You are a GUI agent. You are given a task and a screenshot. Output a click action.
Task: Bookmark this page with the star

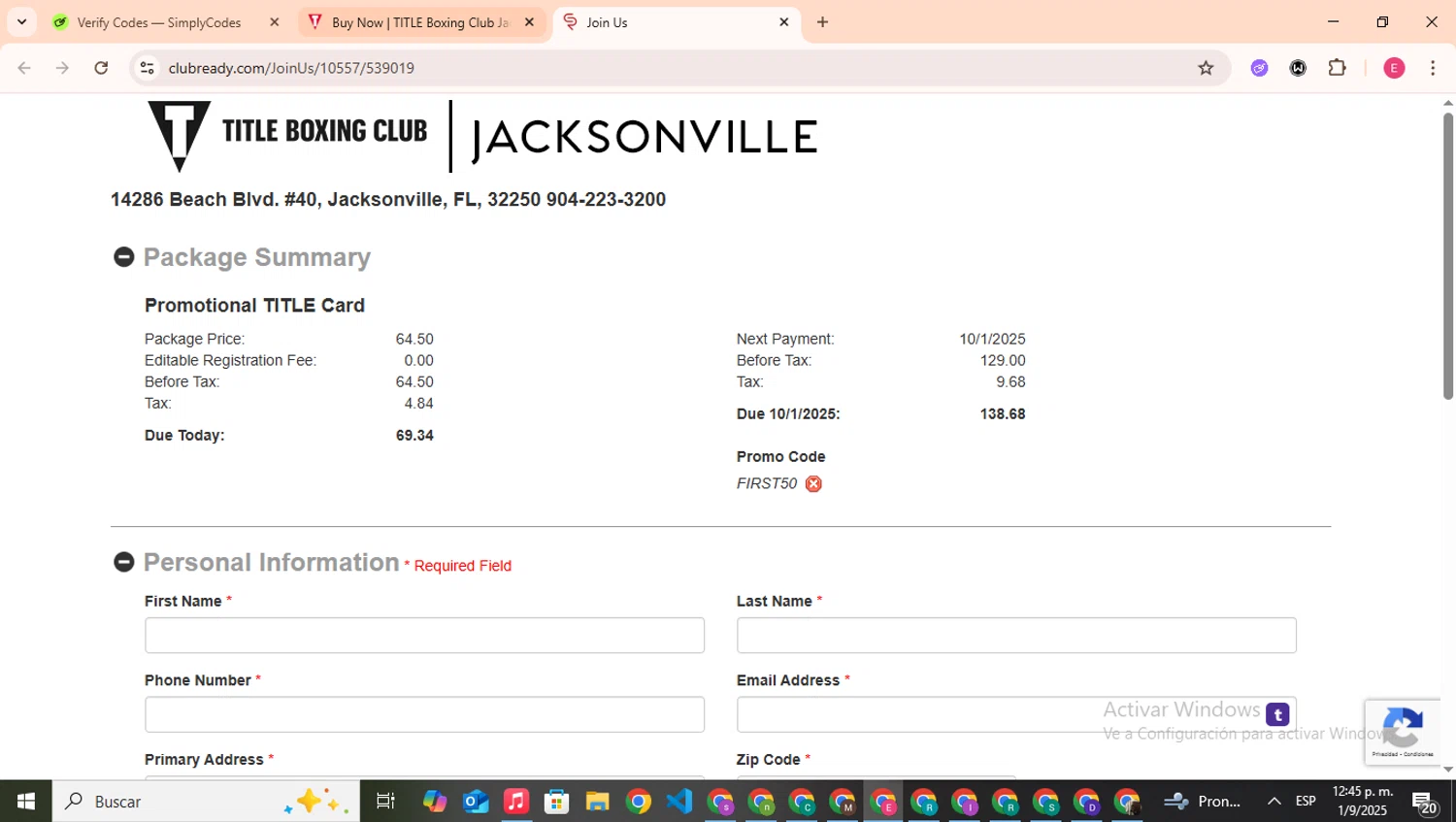1206,68
